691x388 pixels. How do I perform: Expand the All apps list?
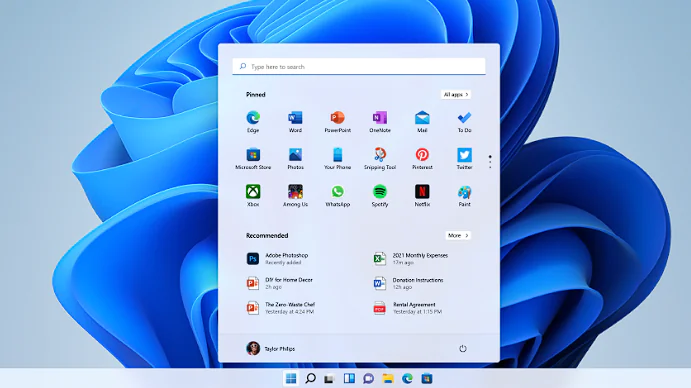point(456,94)
